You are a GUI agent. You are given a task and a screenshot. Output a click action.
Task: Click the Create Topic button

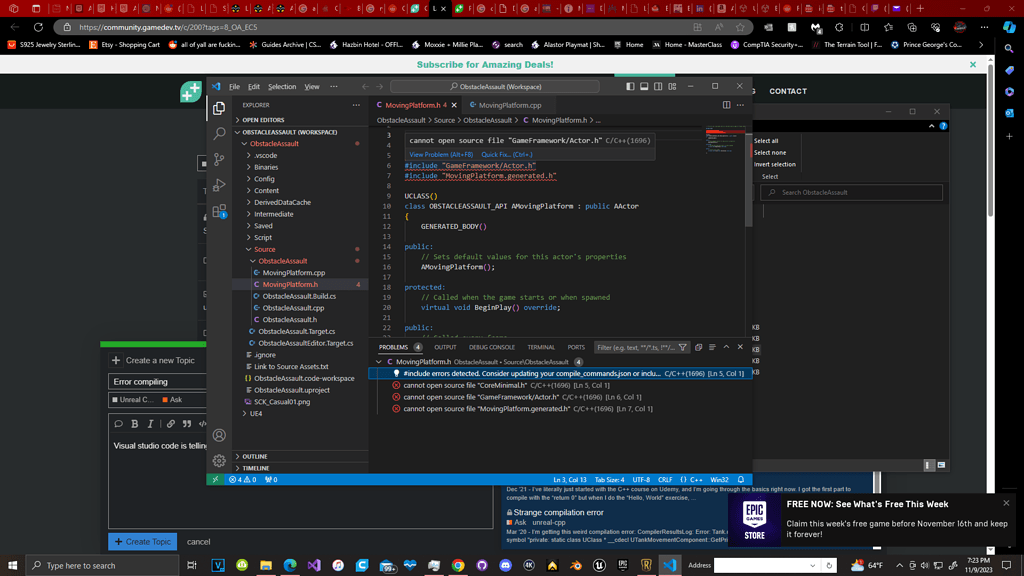142,541
